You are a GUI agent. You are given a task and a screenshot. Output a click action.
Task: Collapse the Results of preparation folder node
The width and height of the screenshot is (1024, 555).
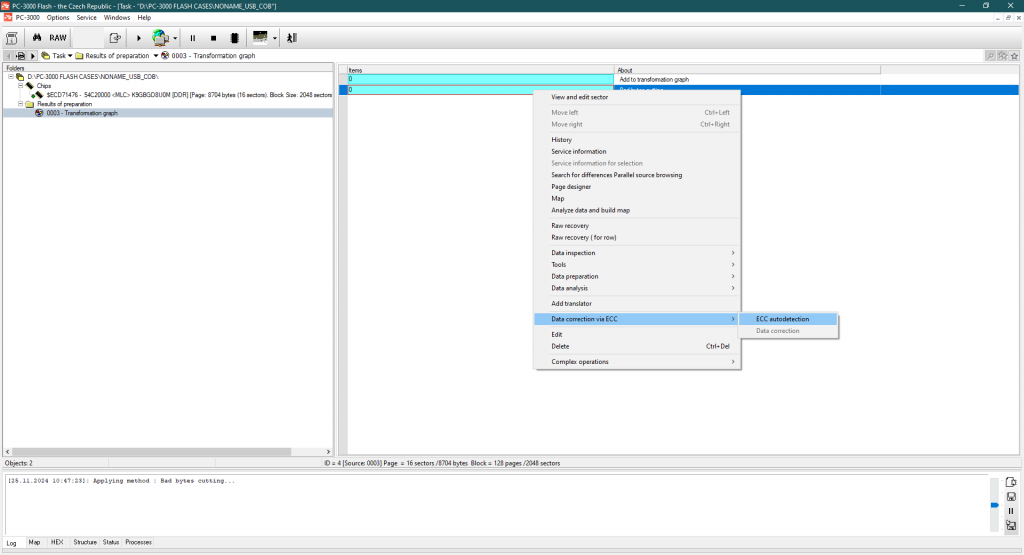[20, 104]
